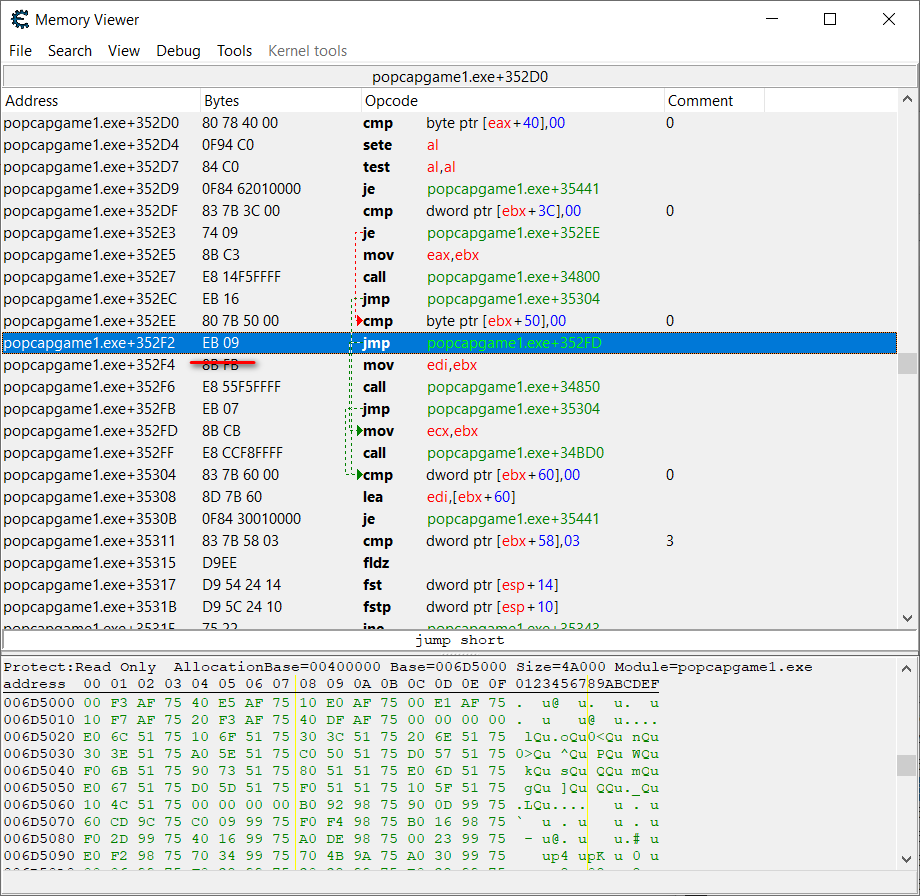Select the call popcapgame1.exe+34BD0 row
This screenshot has height=896, width=920.
(449, 453)
